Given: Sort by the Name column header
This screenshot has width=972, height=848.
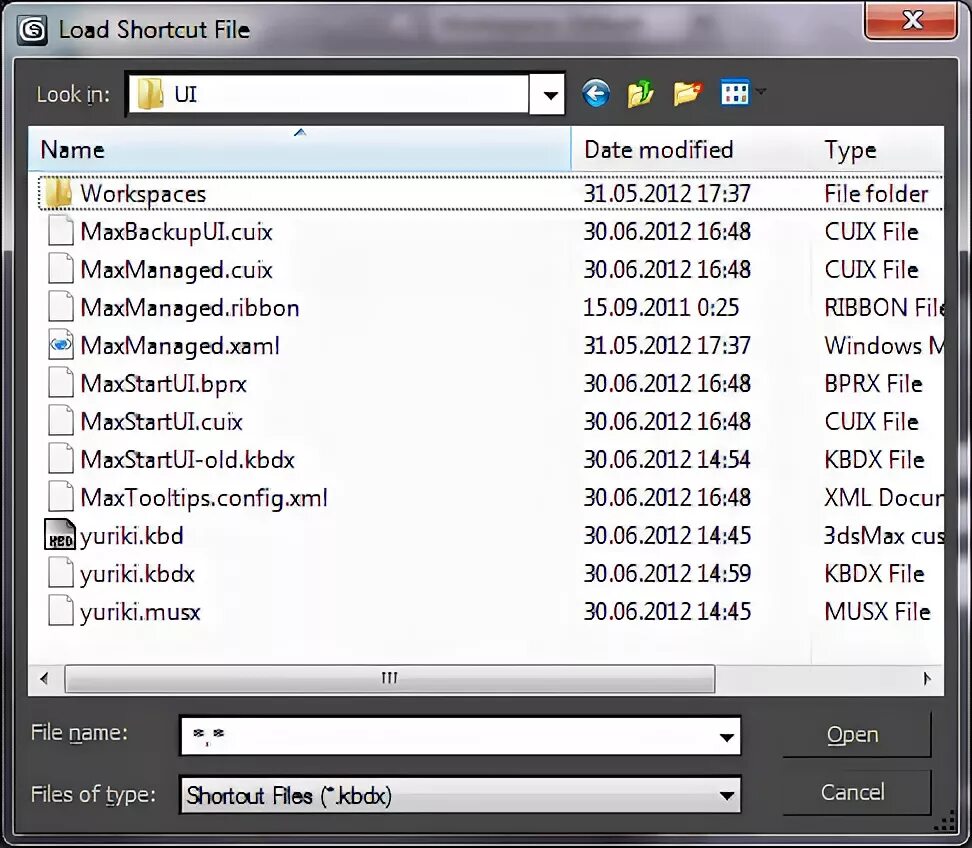Looking at the screenshot, I should (x=299, y=149).
